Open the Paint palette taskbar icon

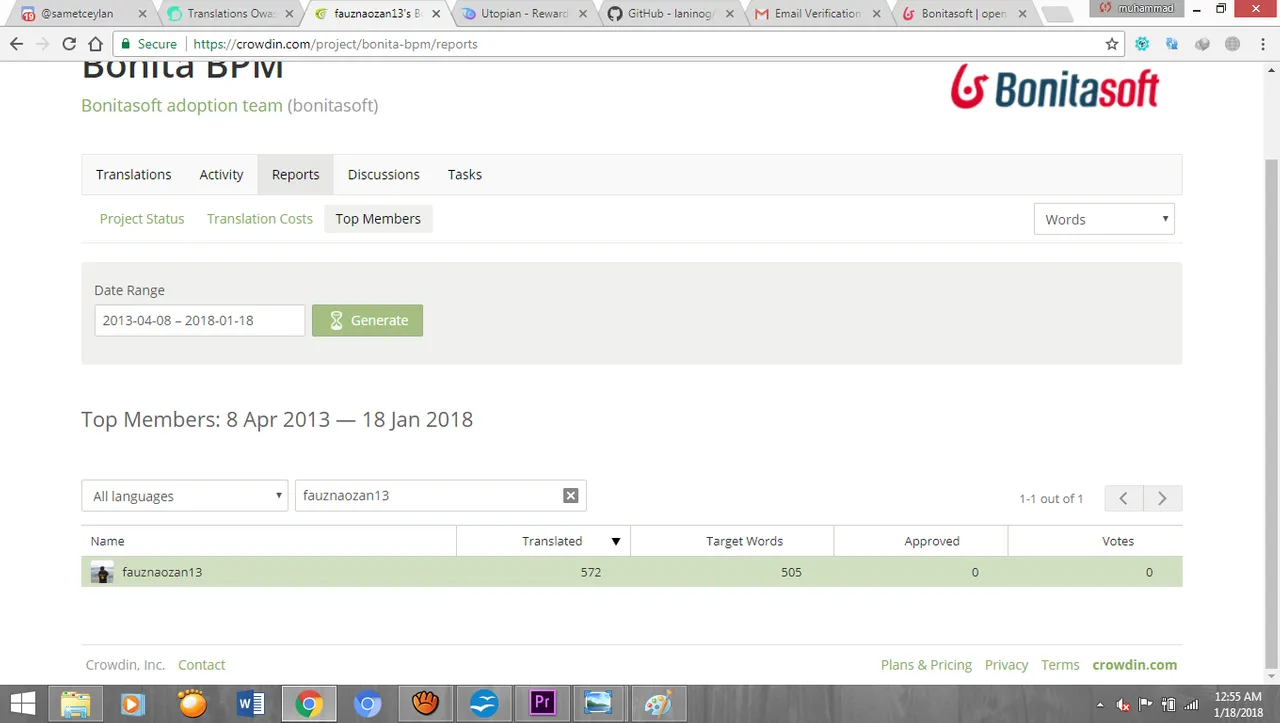click(x=658, y=704)
